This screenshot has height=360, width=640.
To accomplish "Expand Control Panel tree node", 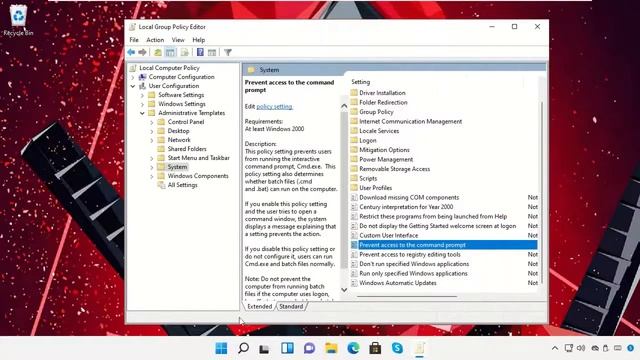I will point(151,122).
